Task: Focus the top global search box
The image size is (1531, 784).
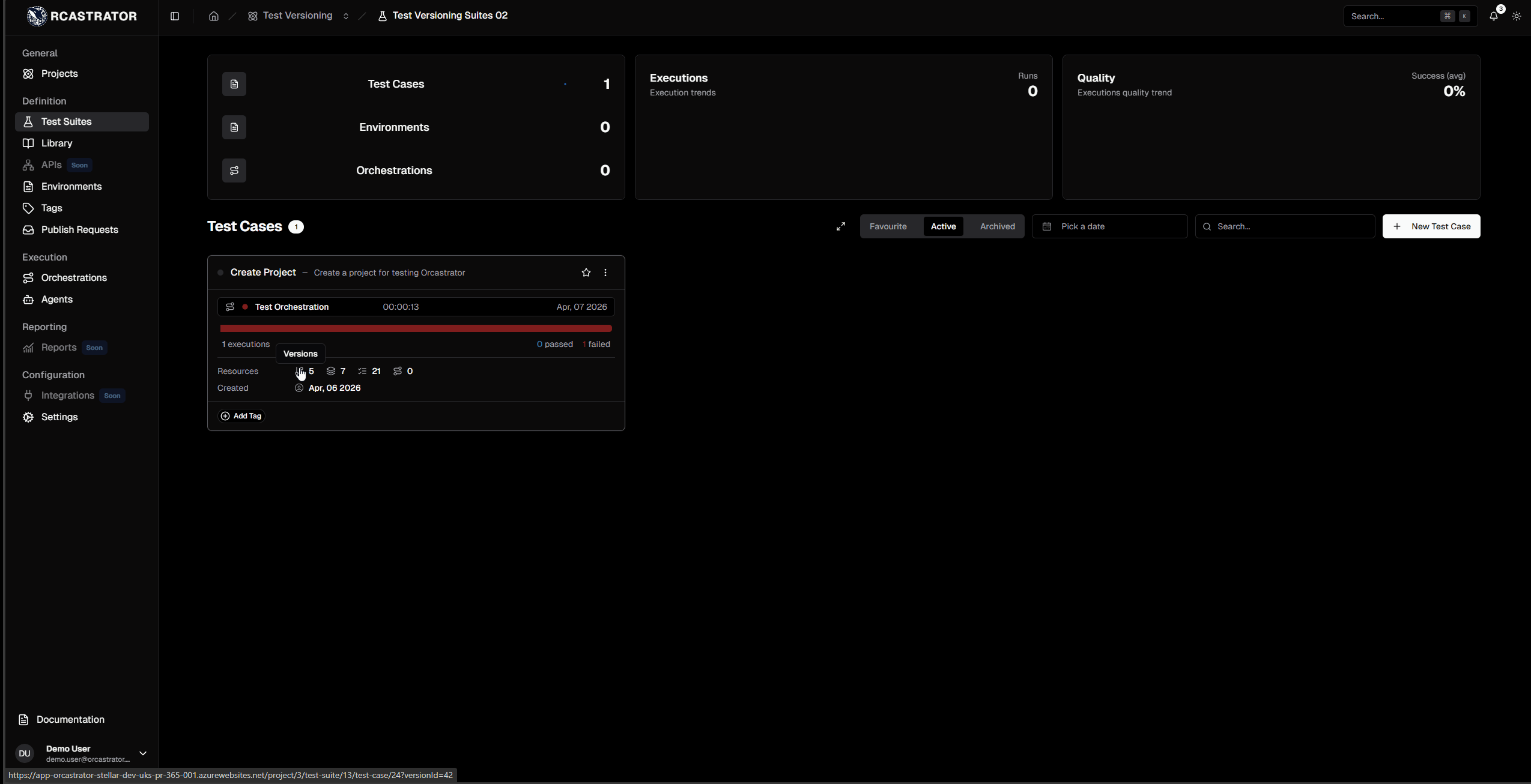Action: coord(1410,16)
